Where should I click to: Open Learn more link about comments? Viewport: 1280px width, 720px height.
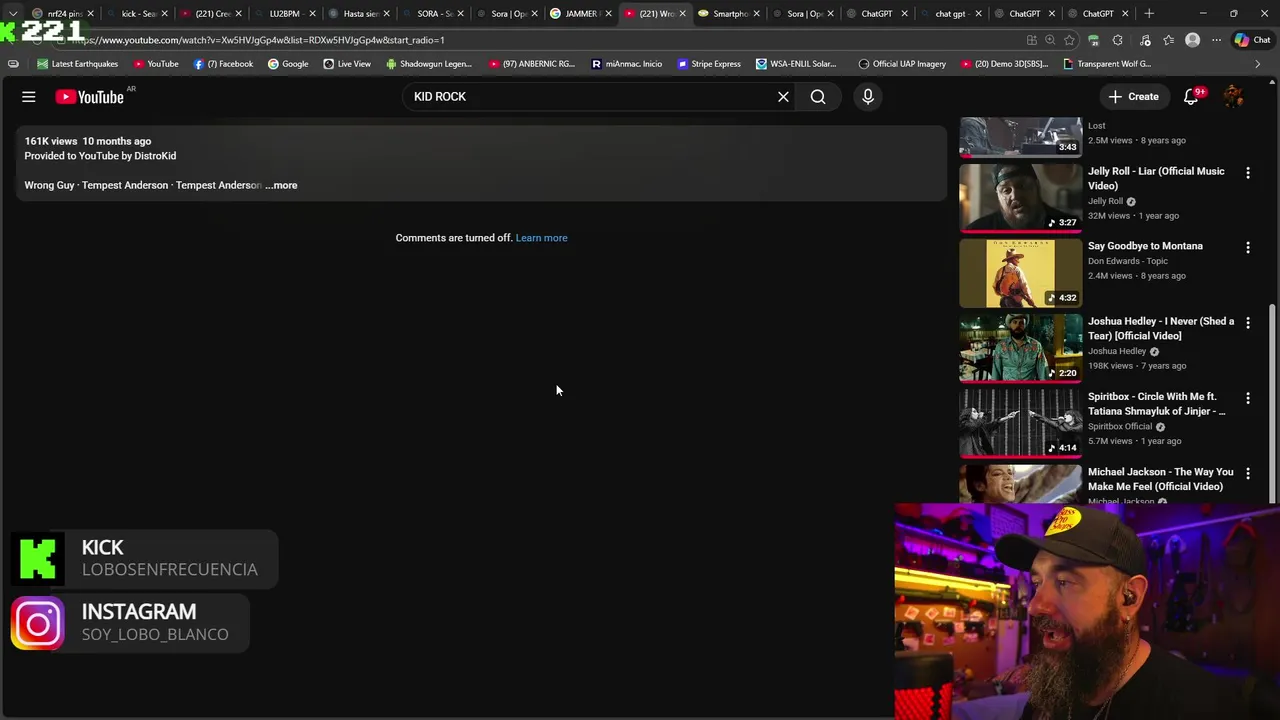click(x=541, y=238)
